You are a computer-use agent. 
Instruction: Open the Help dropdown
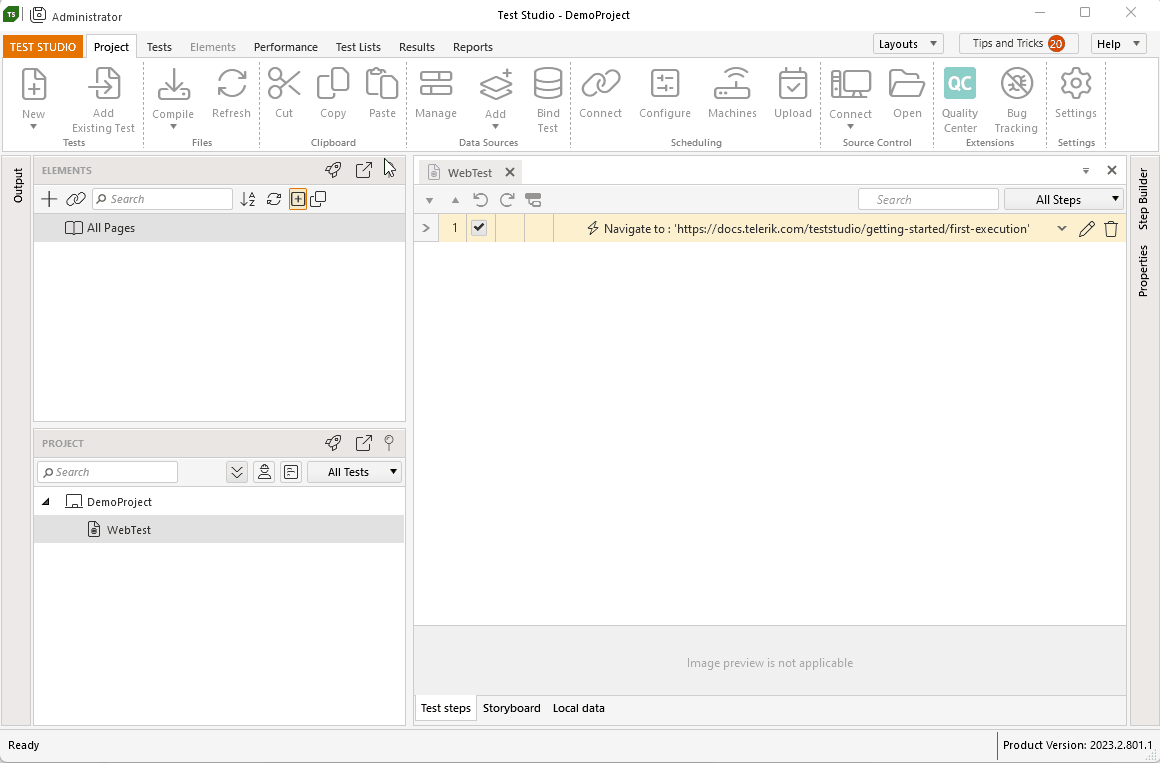tap(1118, 44)
